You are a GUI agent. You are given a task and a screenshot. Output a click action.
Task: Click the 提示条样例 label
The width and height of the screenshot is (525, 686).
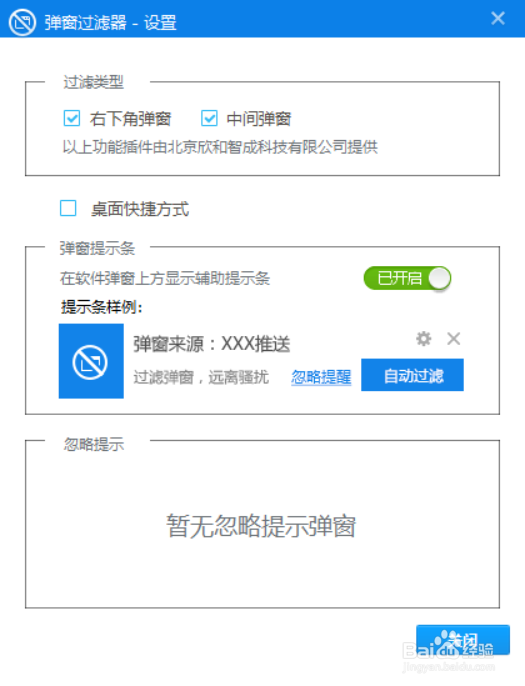click(102, 307)
